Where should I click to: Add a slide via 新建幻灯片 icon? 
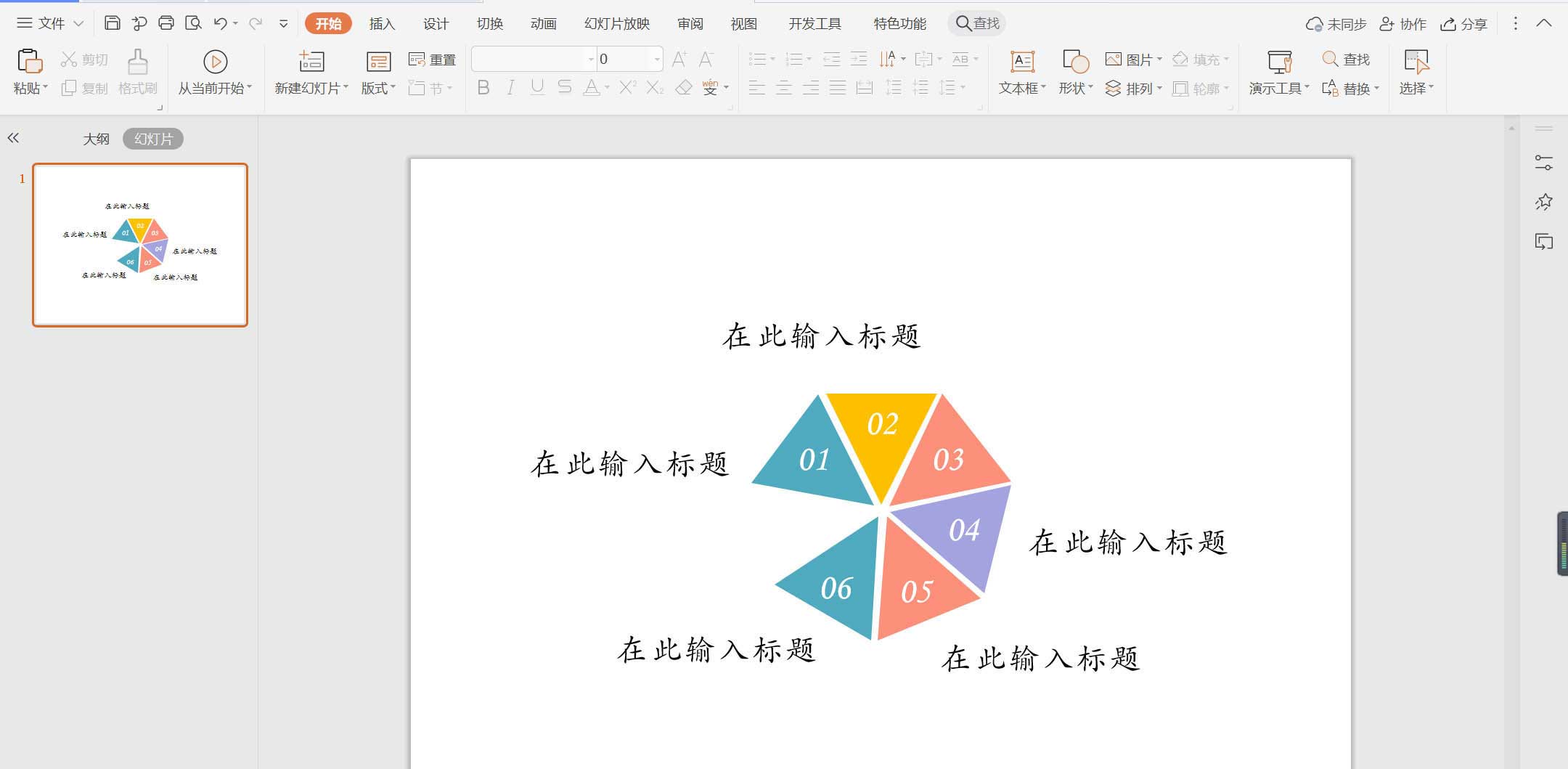click(x=311, y=62)
